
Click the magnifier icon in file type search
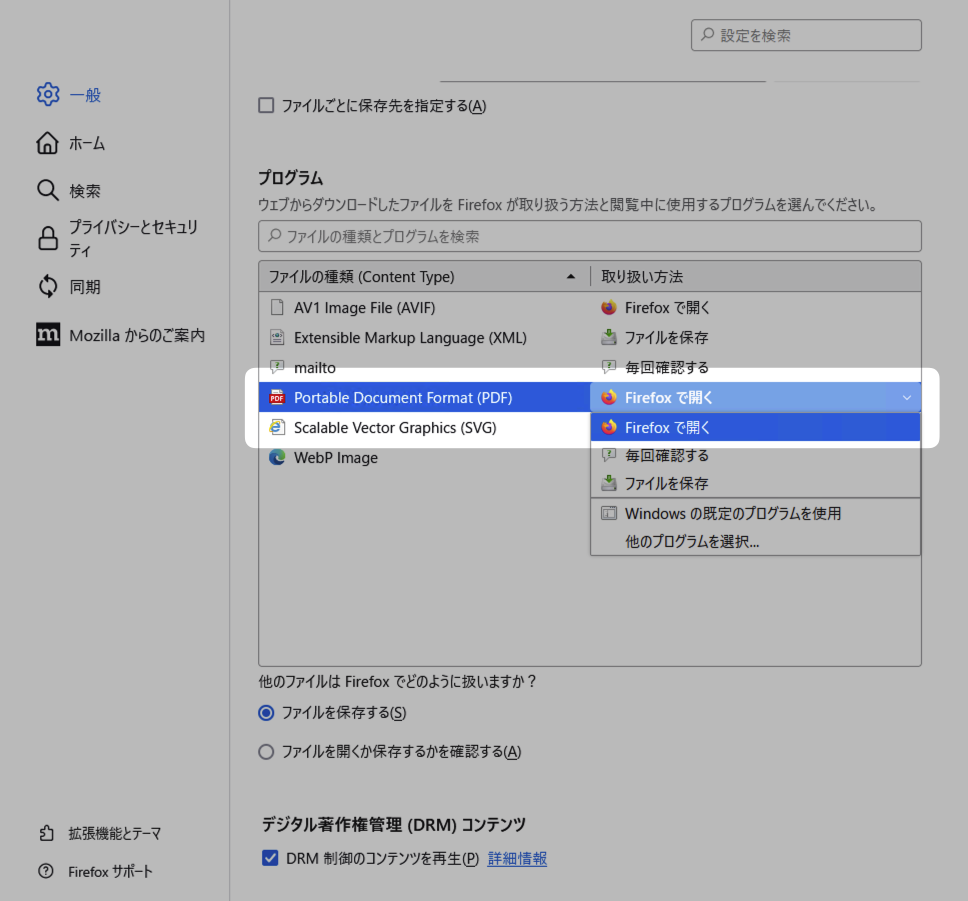pos(274,236)
